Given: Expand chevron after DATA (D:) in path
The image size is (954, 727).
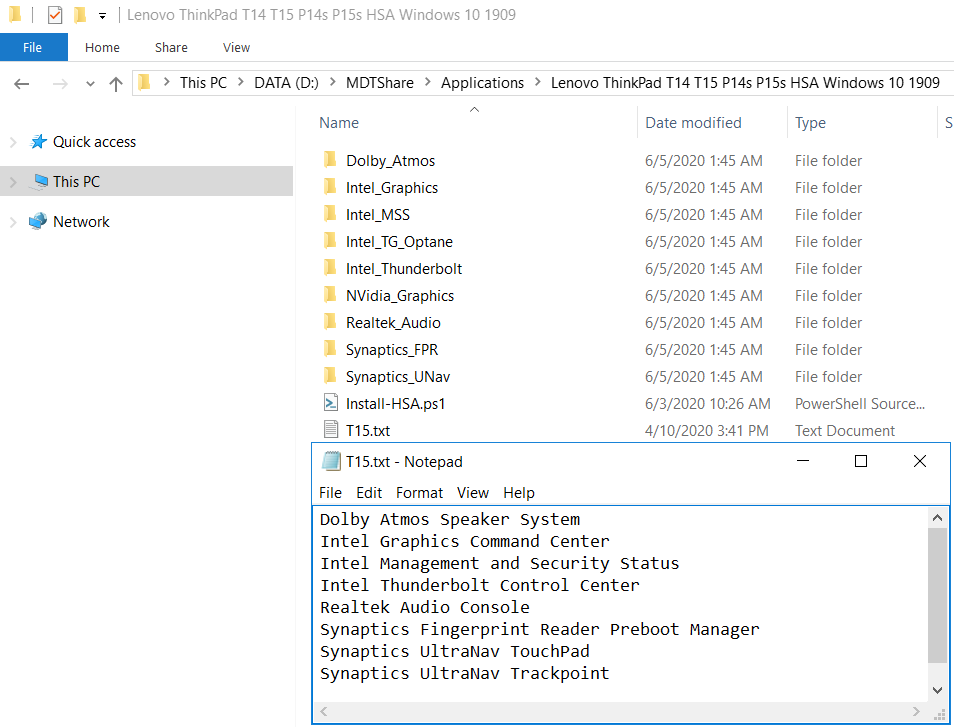Looking at the screenshot, I should pyautogui.click(x=332, y=82).
